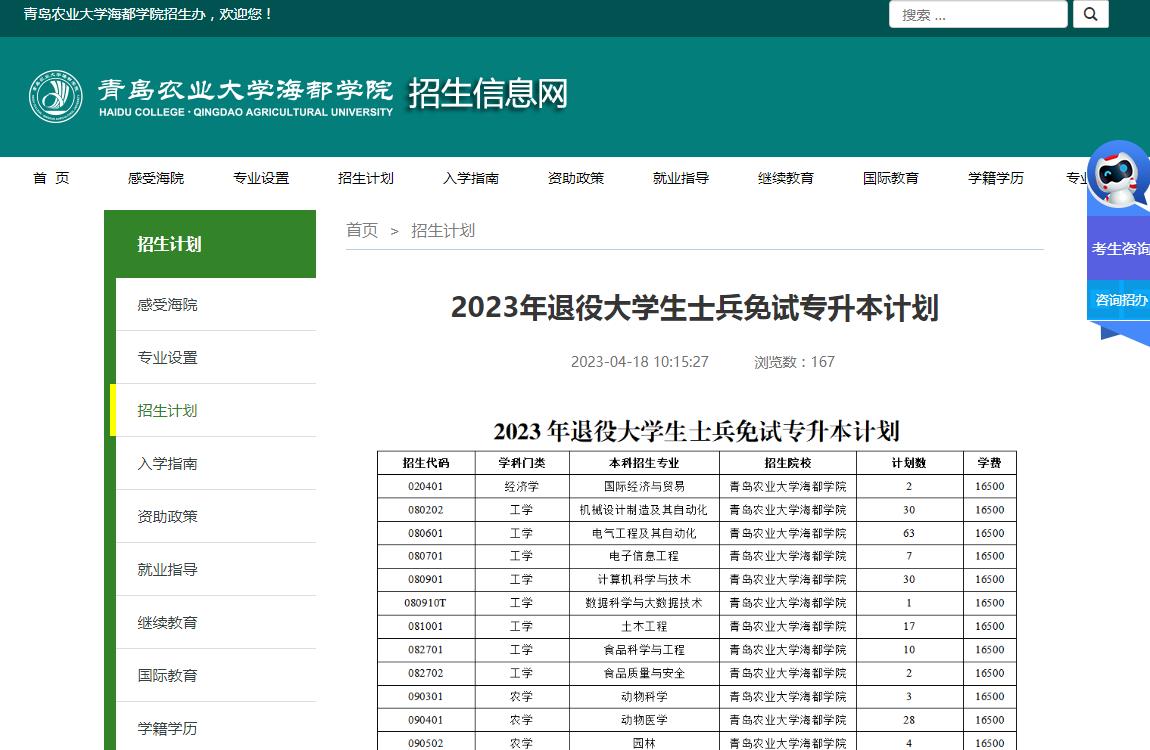Open 就业指导 in top navigation bar
Screen dimensions: 1150x750
coord(681,178)
